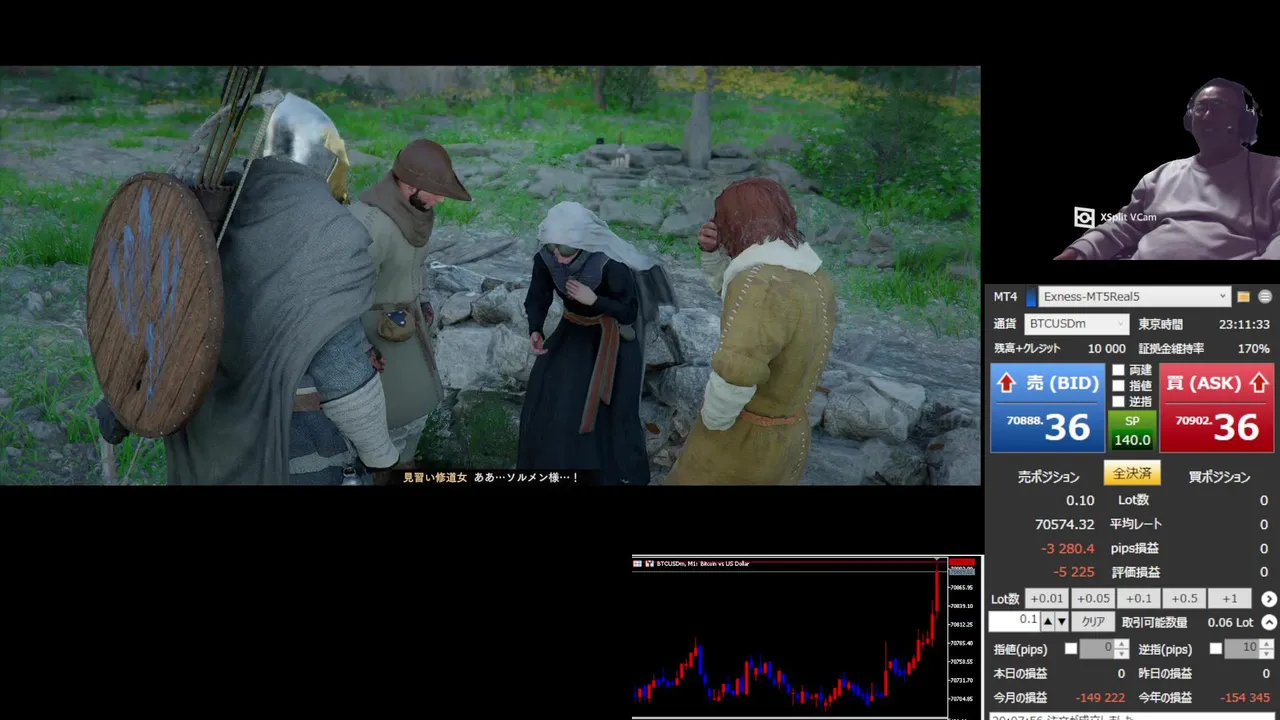
Task: Click the game subtitle text 見習い修道女
Action: coord(435,478)
